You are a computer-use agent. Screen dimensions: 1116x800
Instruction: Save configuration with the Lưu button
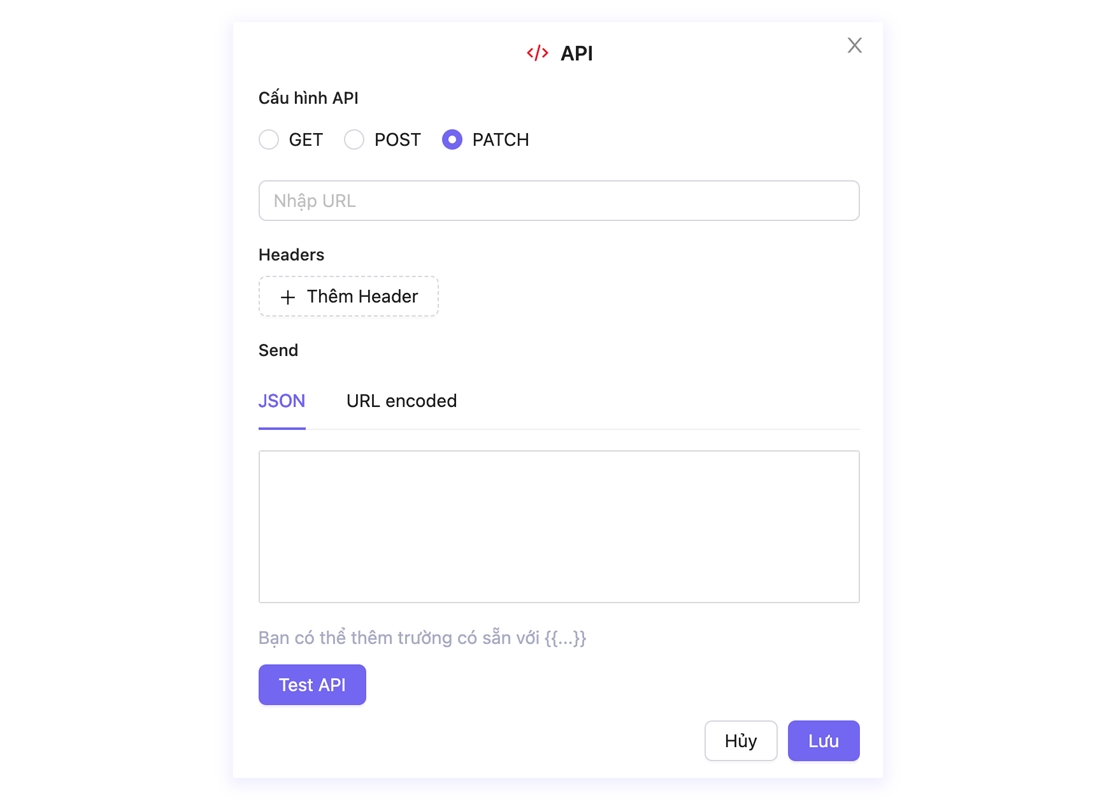click(x=823, y=741)
